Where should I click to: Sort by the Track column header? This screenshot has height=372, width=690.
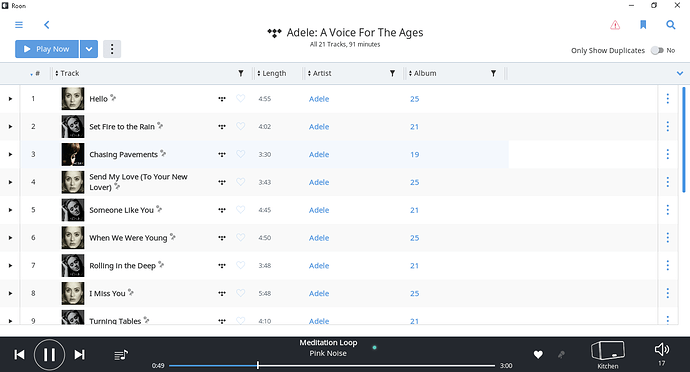67,74
